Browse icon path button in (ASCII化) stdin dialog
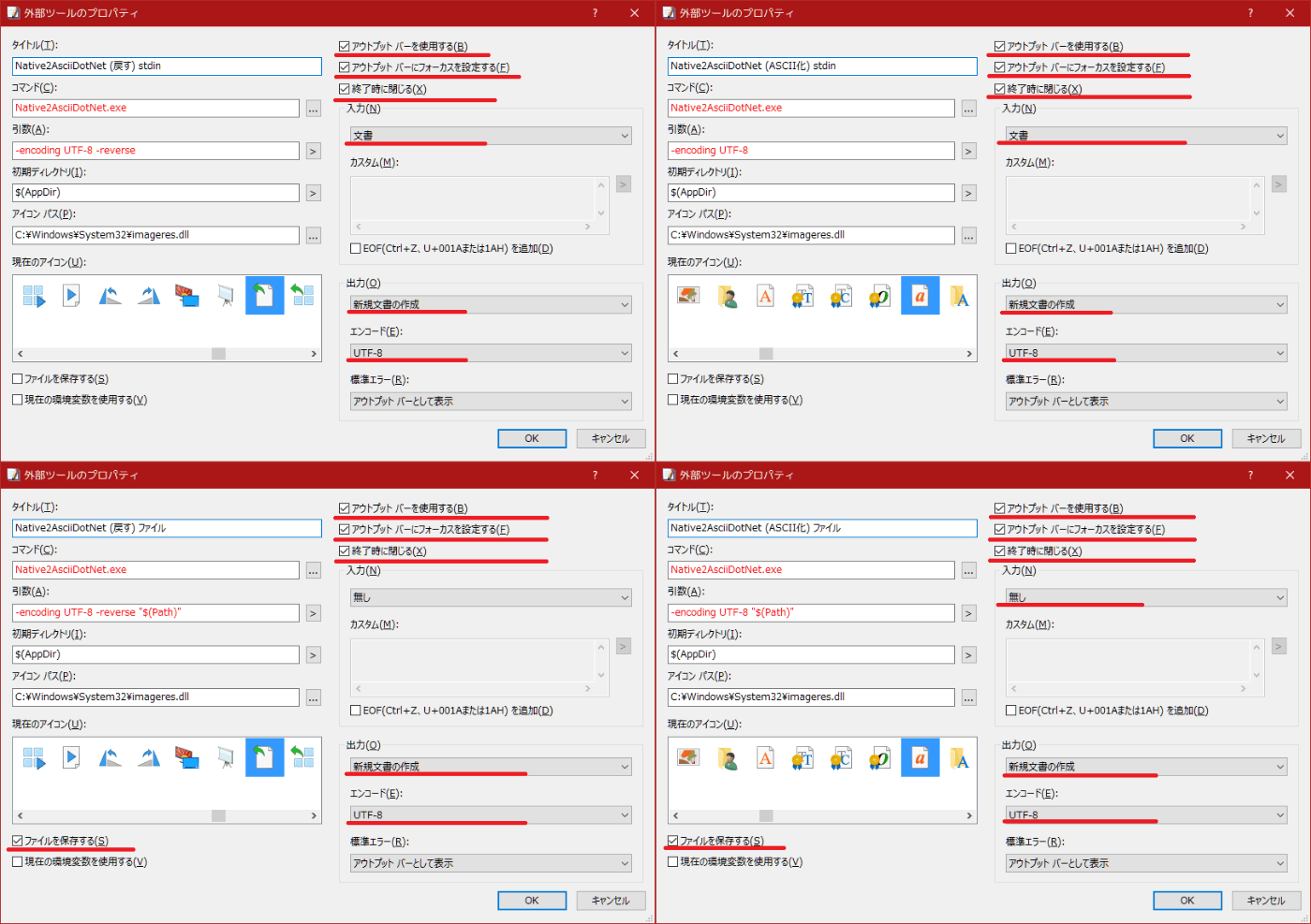Image resolution: width=1311 pixels, height=924 pixels. pyautogui.click(x=968, y=236)
